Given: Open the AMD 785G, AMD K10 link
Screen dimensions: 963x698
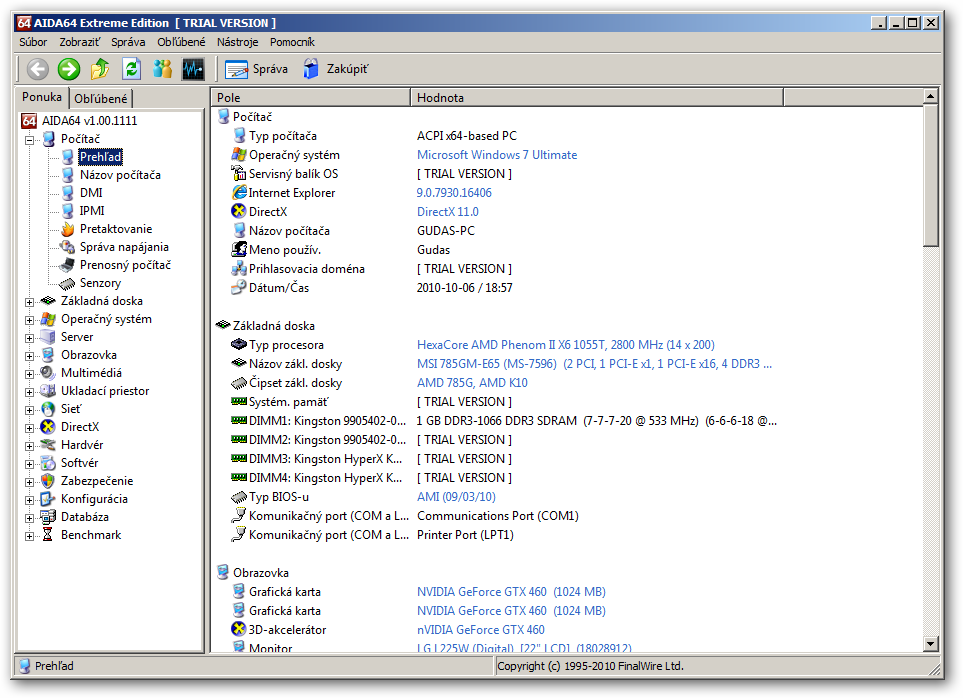Looking at the screenshot, I should tap(472, 383).
